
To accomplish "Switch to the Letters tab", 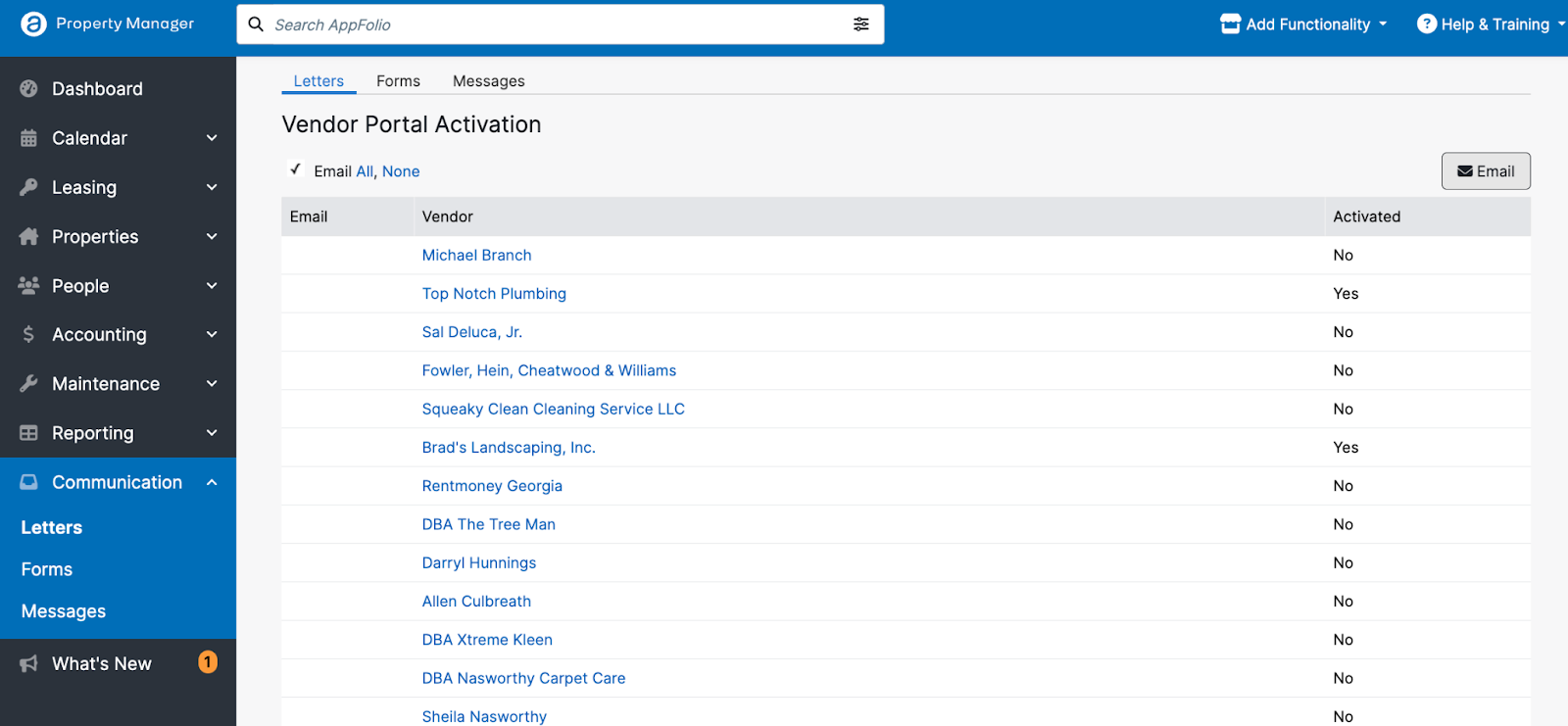I will (318, 81).
